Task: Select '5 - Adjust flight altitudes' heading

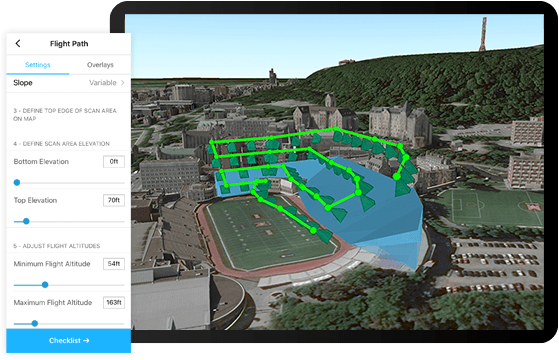Action: [57, 246]
